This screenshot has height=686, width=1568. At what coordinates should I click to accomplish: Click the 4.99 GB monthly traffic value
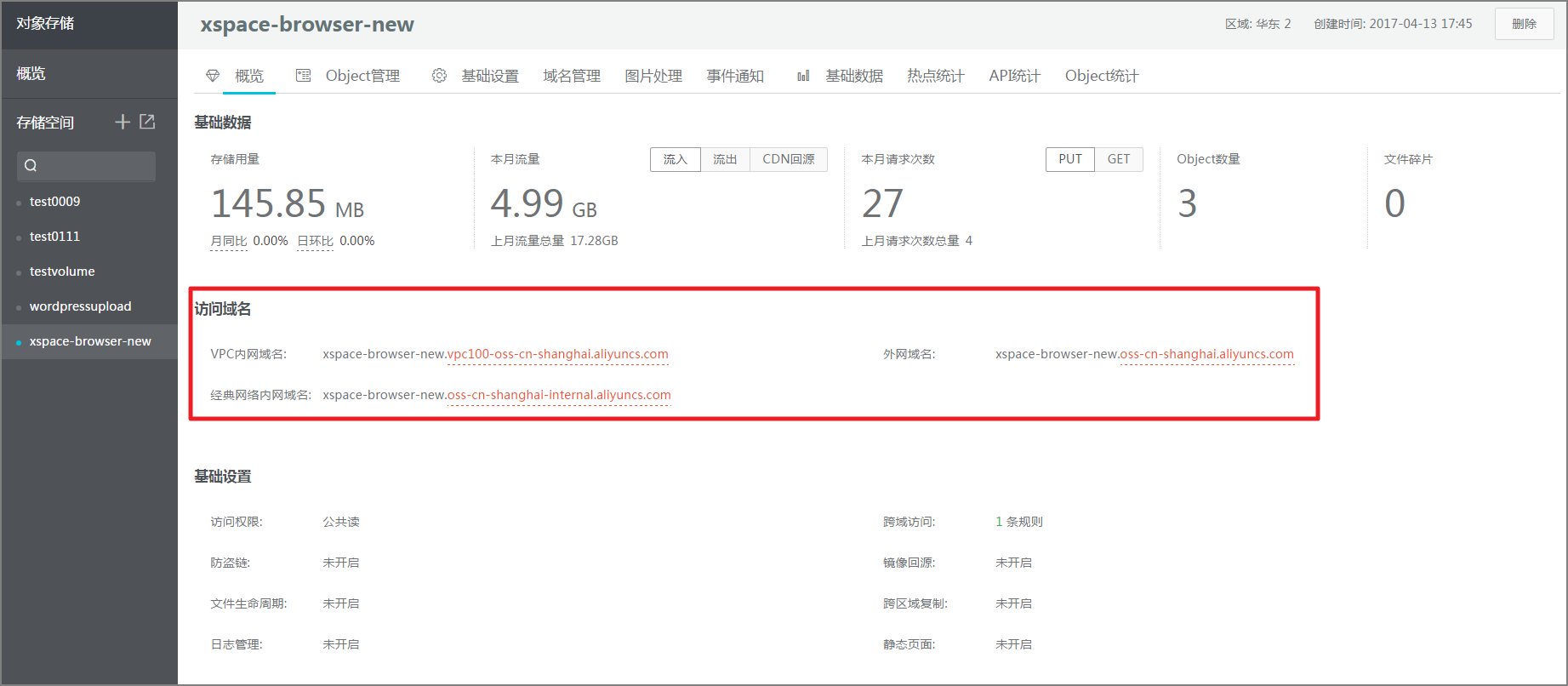(x=544, y=203)
